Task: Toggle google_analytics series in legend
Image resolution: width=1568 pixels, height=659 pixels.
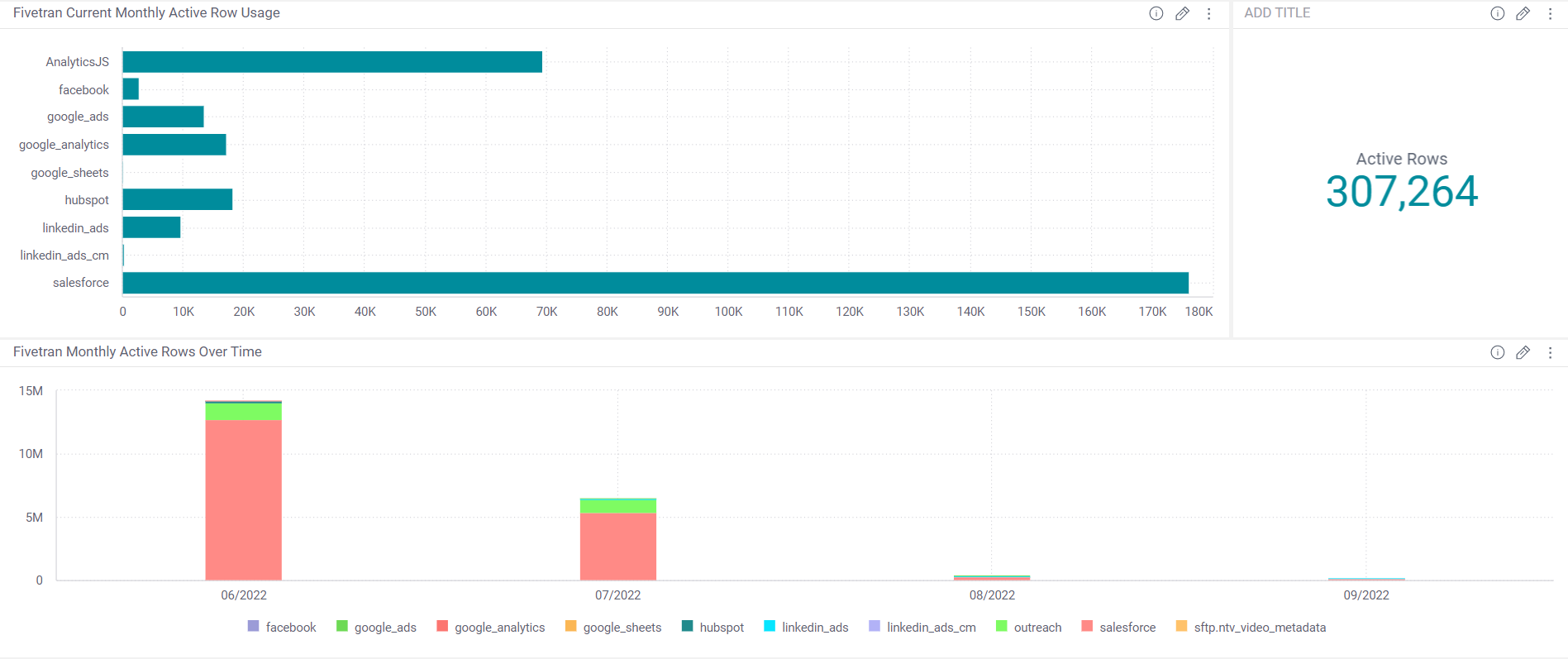Action: point(491,627)
